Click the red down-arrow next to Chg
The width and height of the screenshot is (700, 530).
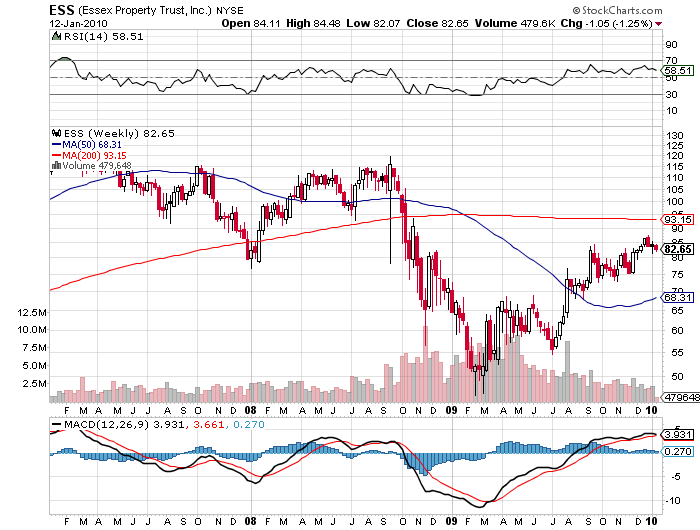(x=658, y=24)
